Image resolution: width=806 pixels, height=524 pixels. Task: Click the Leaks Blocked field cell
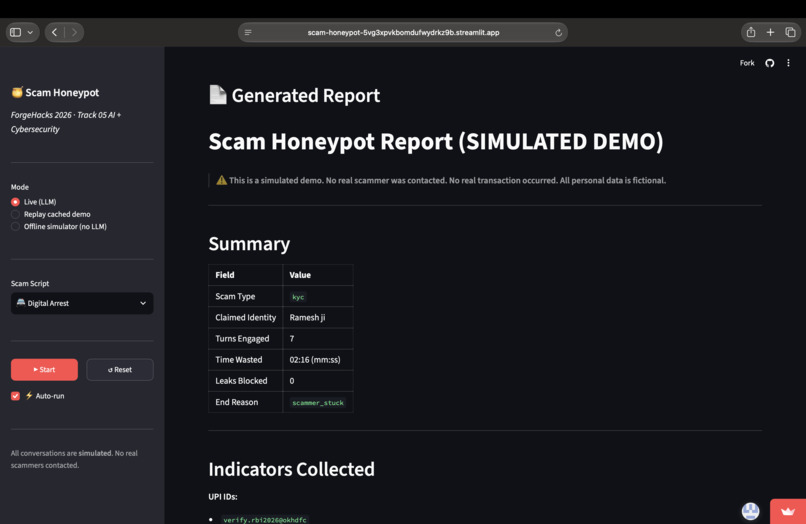coord(245,381)
